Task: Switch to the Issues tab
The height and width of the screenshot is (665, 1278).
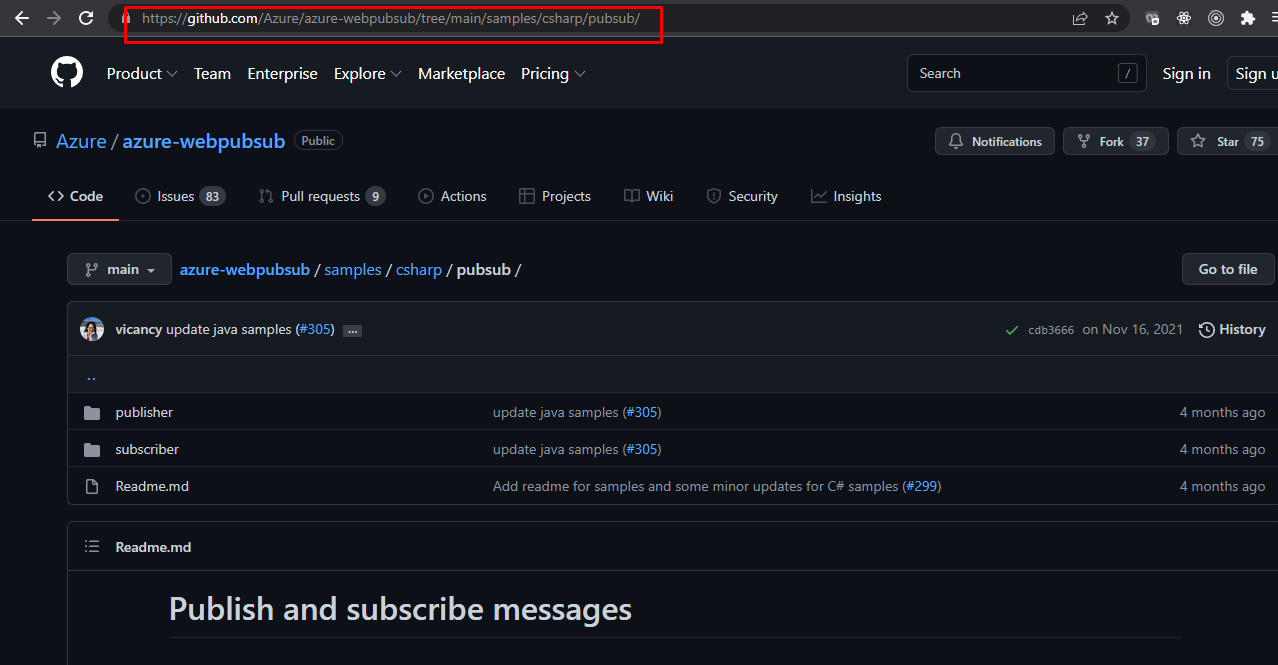Action: pos(179,196)
